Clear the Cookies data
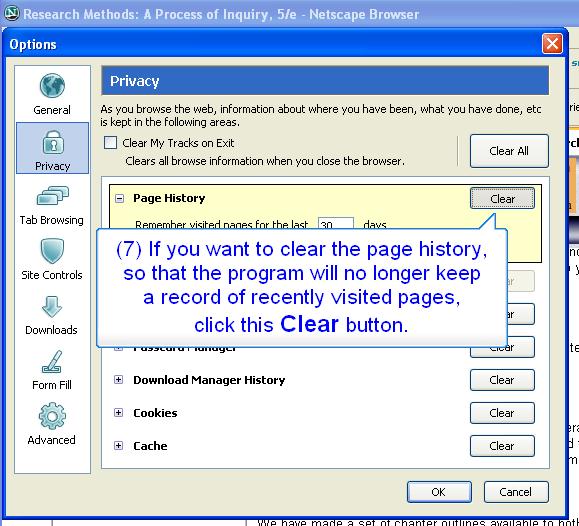Image resolution: width=579 pixels, height=526 pixels. (502, 413)
